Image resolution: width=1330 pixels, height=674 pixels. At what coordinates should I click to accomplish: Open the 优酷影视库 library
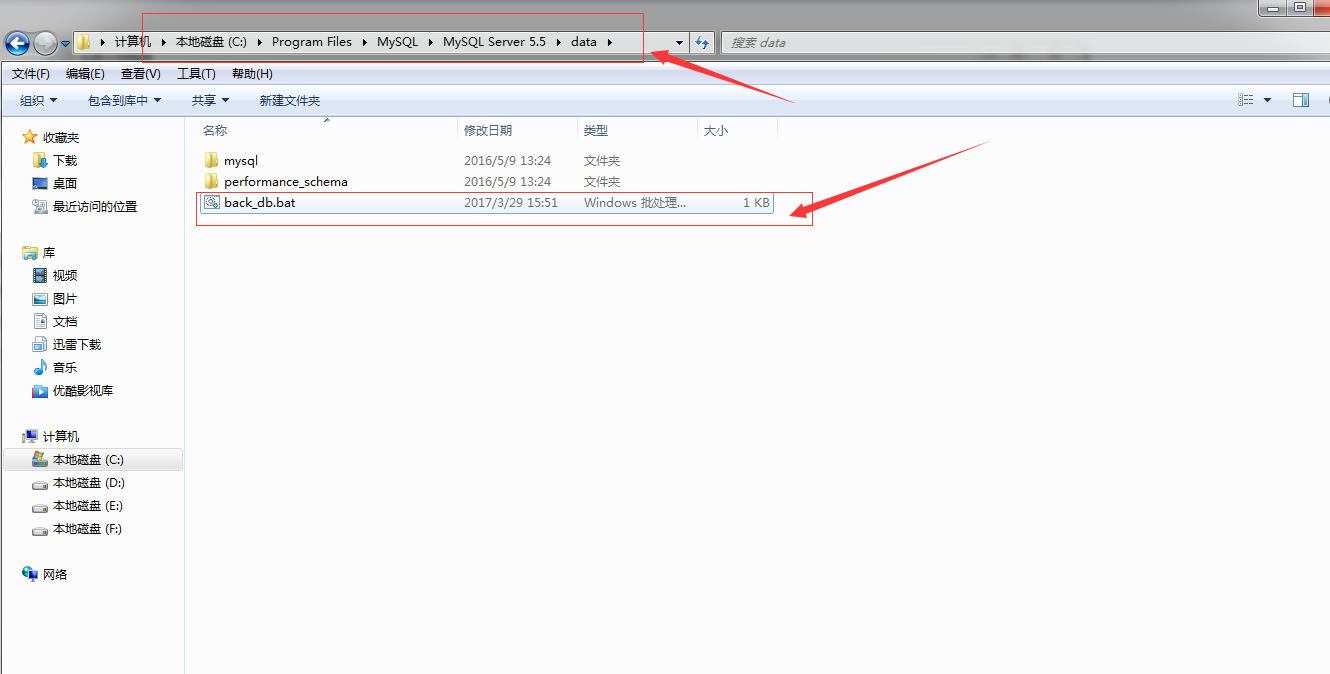coord(83,390)
